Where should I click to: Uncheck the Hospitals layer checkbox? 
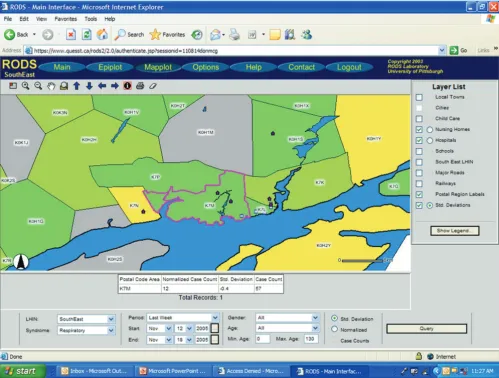point(419,140)
